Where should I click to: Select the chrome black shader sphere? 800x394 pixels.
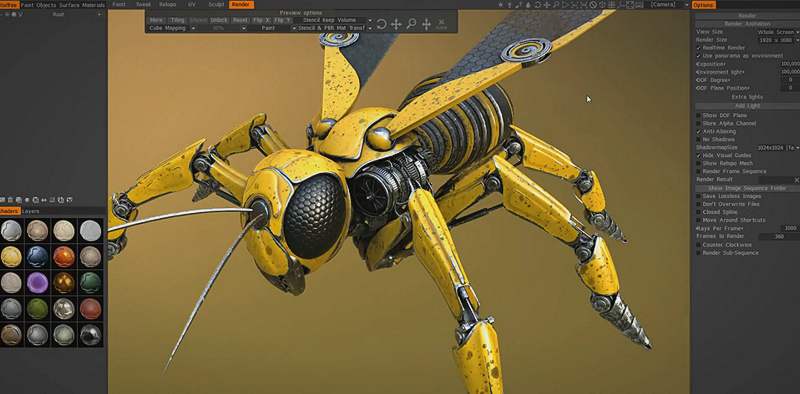click(90, 335)
